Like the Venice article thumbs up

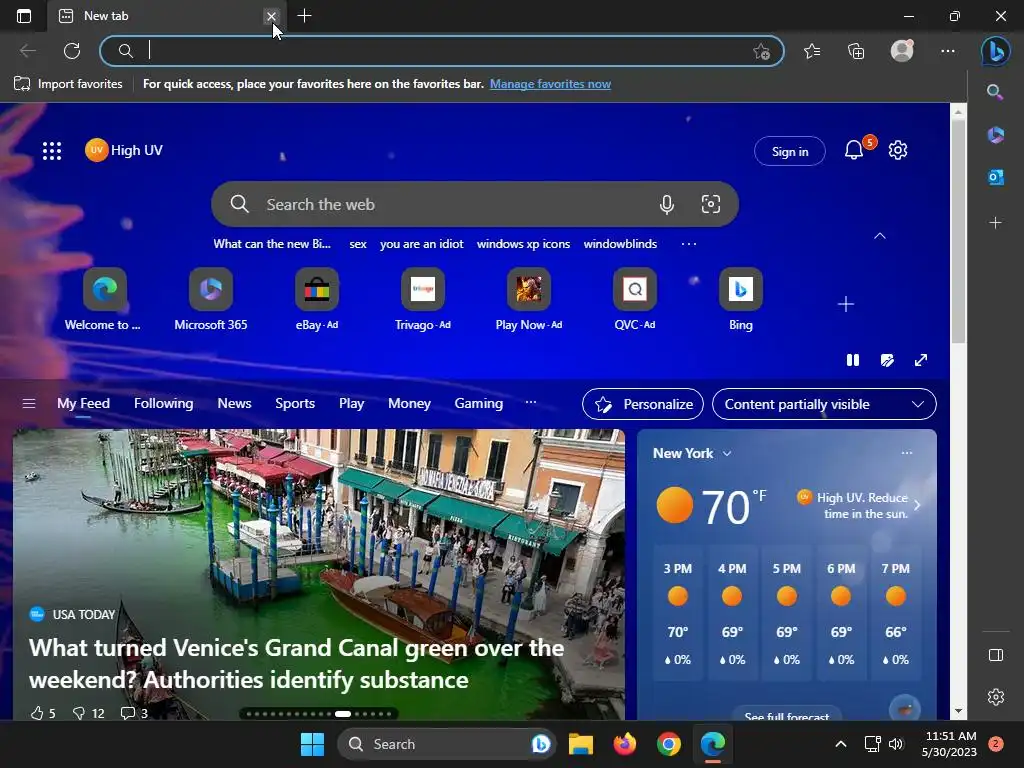42,713
